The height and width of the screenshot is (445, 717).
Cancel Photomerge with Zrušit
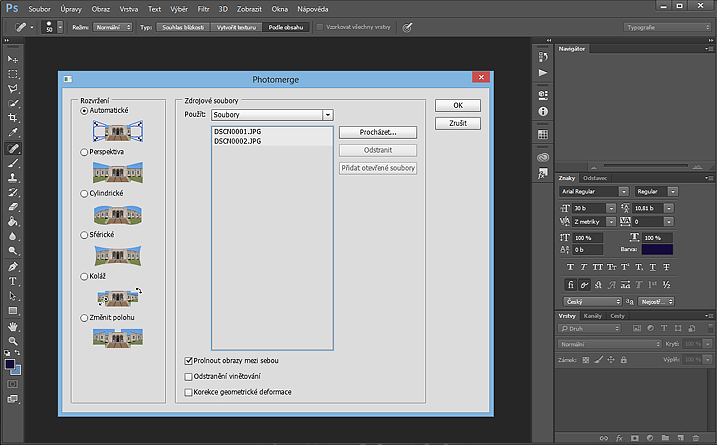(x=458, y=123)
